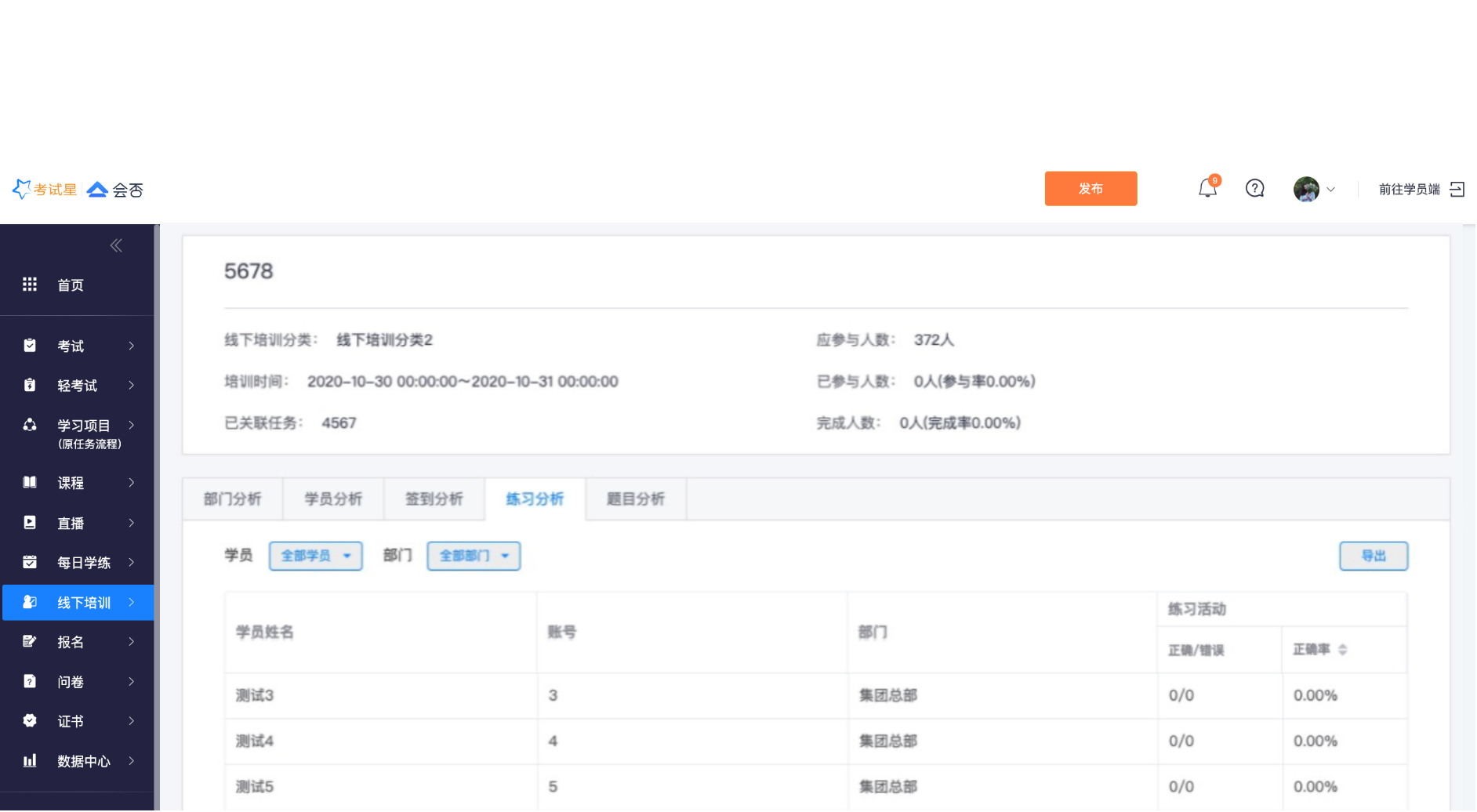The height and width of the screenshot is (812, 1477).
Task: Click the user avatar picture
Action: pyautogui.click(x=1306, y=189)
